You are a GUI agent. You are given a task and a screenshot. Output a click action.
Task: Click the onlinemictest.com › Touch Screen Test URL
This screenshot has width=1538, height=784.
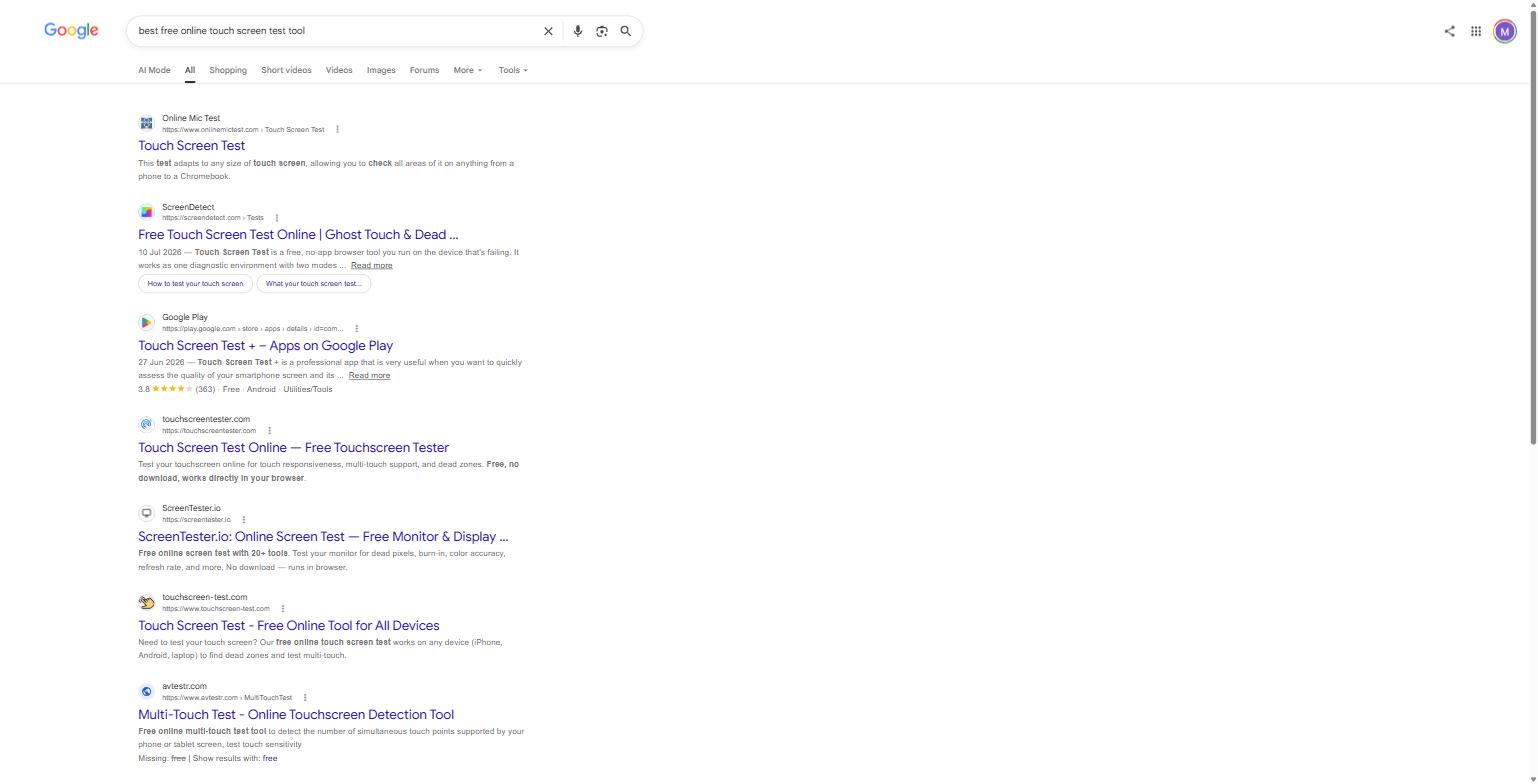tap(243, 129)
